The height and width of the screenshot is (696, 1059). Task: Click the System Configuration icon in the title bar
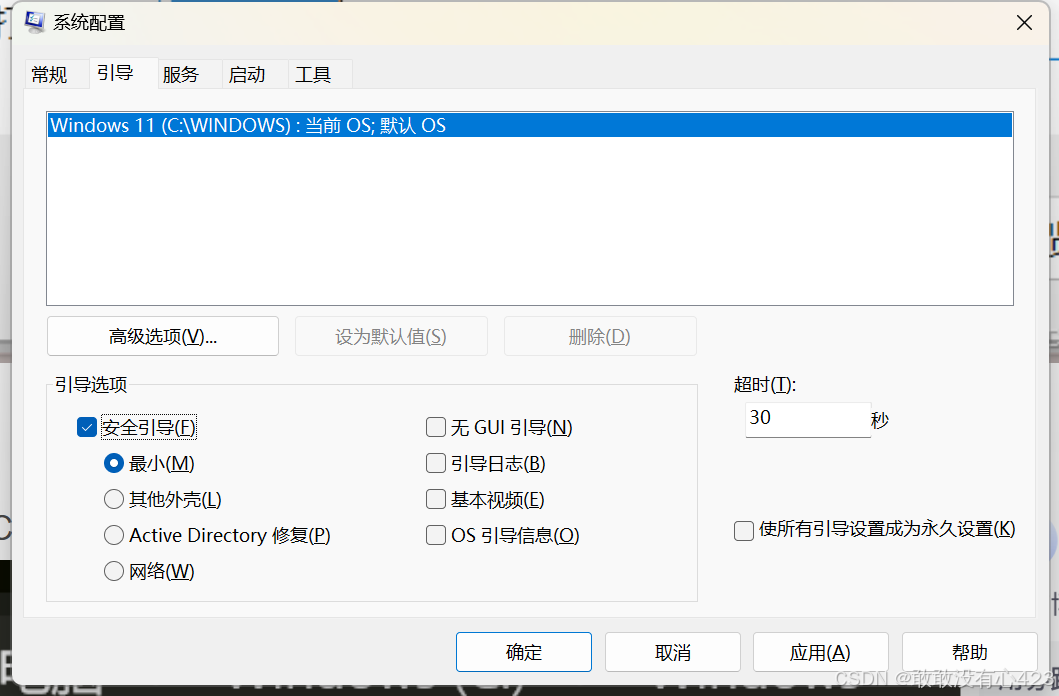[x=33, y=21]
